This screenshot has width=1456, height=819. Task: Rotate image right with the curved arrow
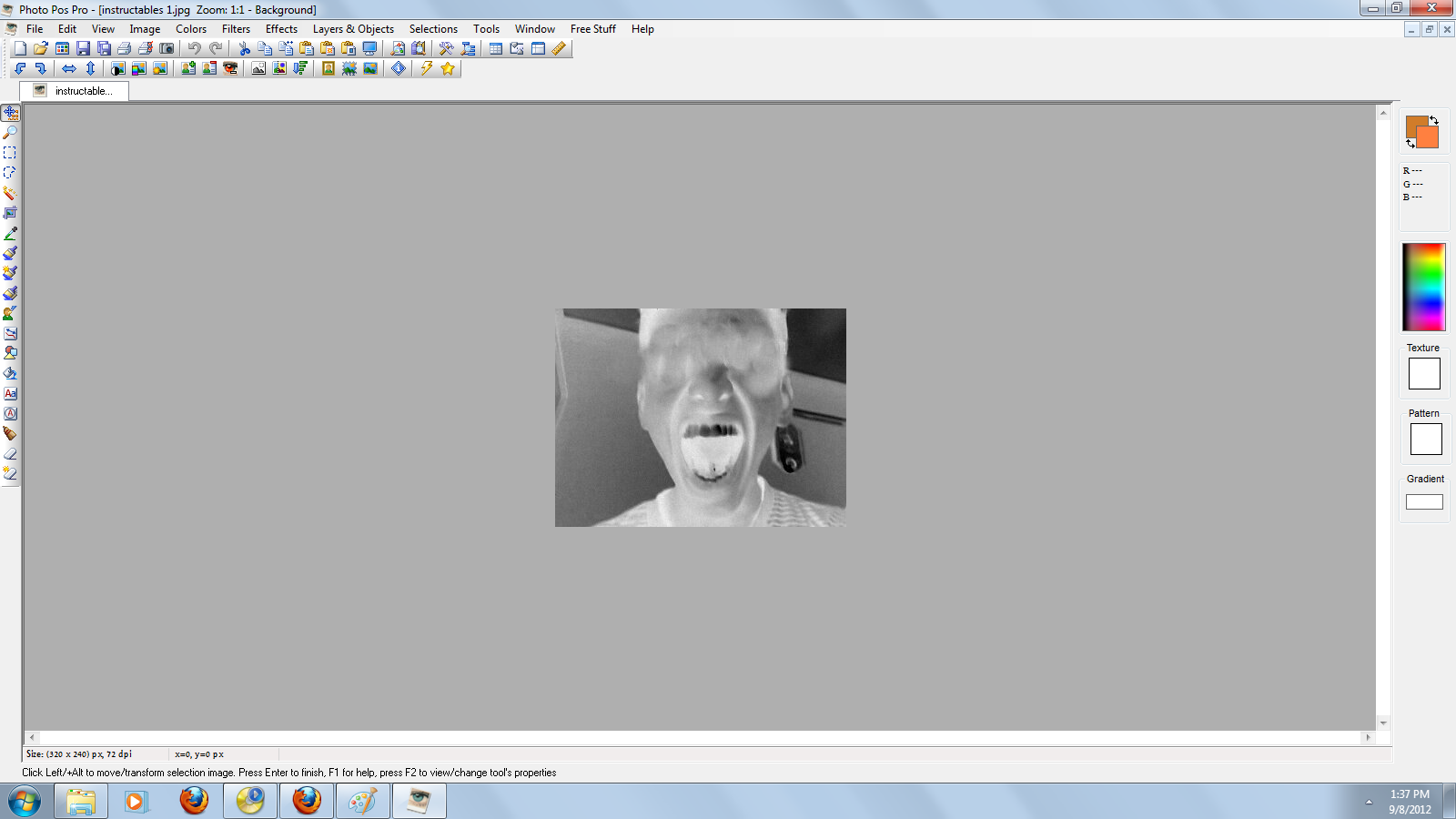(x=41, y=68)
